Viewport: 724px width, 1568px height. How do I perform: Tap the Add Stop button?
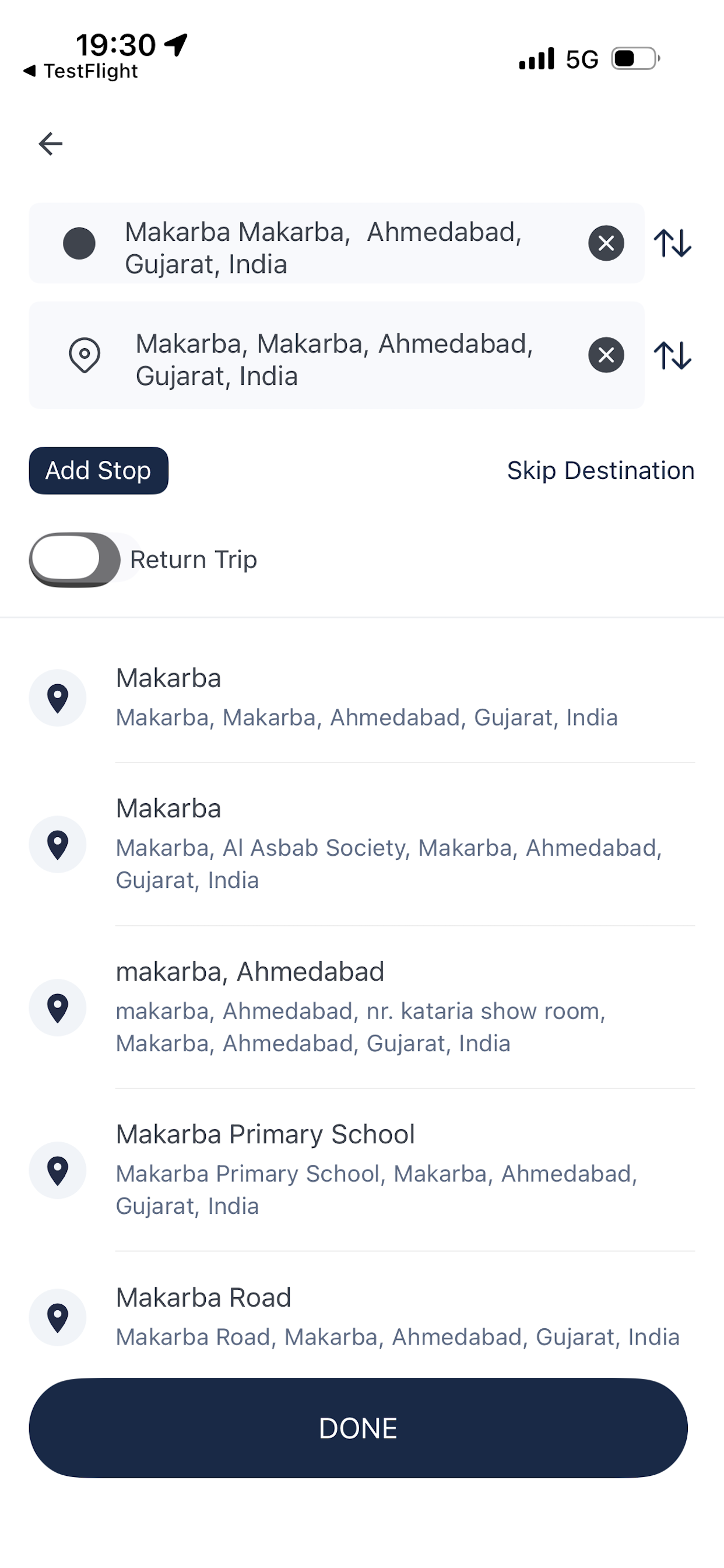(x=99, y=471)
